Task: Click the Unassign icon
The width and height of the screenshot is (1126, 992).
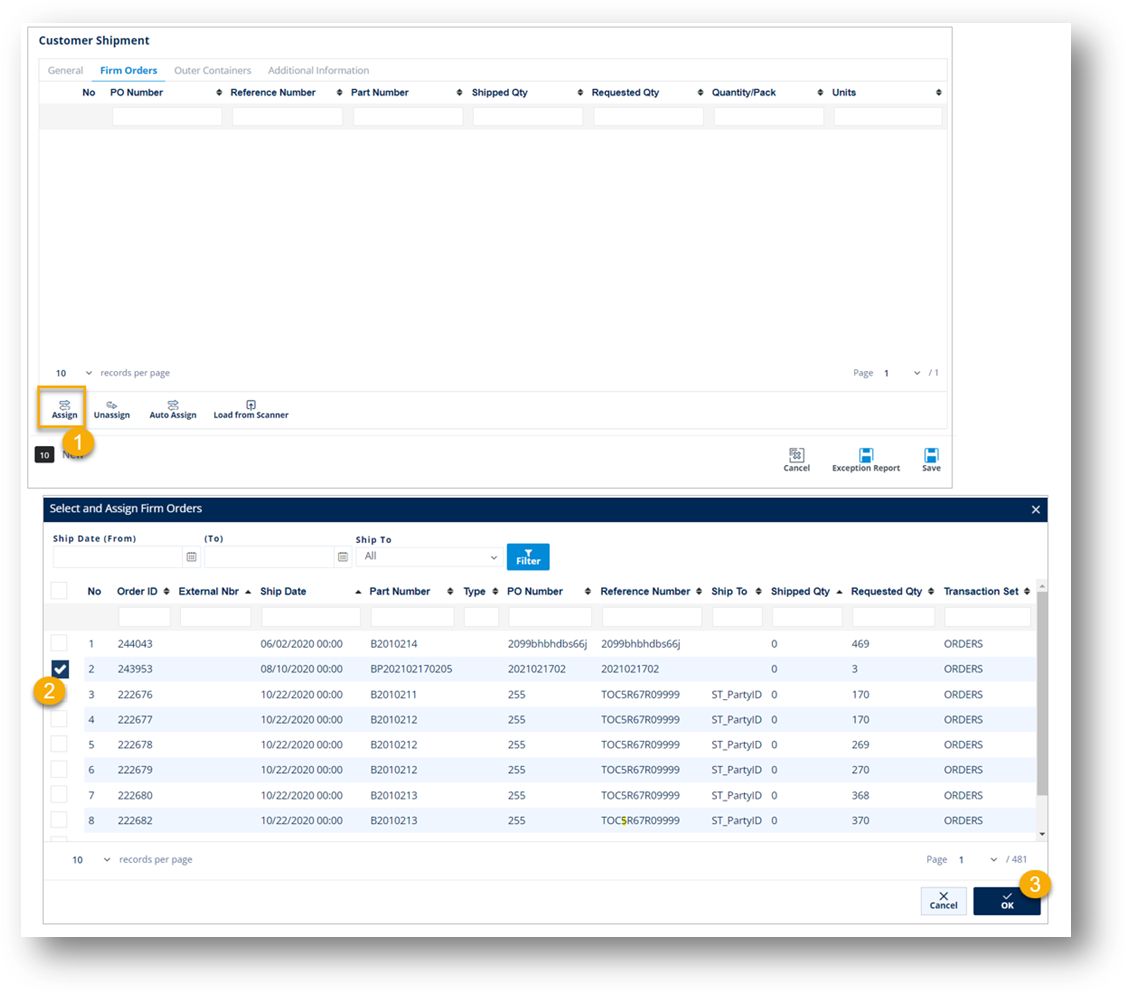Action: tap(112, 405)
